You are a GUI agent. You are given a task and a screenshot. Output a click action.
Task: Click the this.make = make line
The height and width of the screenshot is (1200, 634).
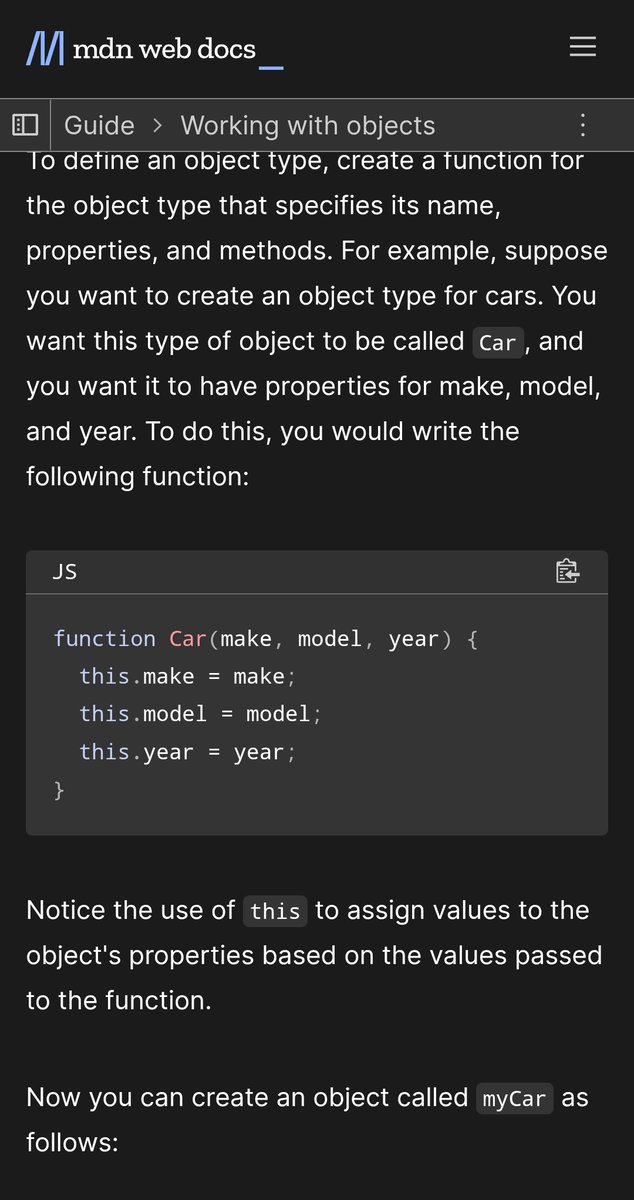pyautogui.click(x=188, y=677)
